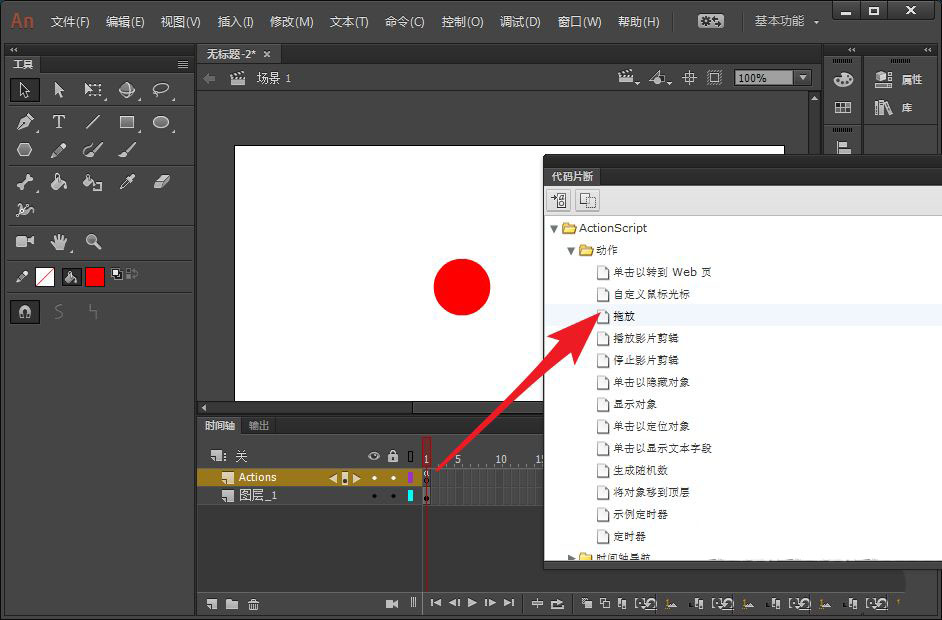
Task: Select the PolyStar hexagon tool
Action: tap(25, 149)
